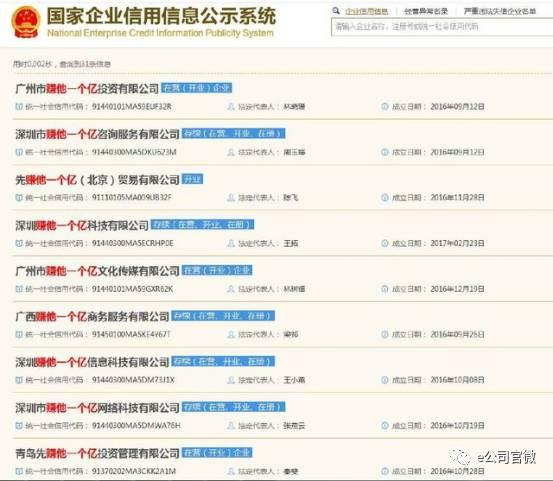Switch to the 经营异常名录 tab
Viewport: 553px width, 481px height.
[426, 11]
